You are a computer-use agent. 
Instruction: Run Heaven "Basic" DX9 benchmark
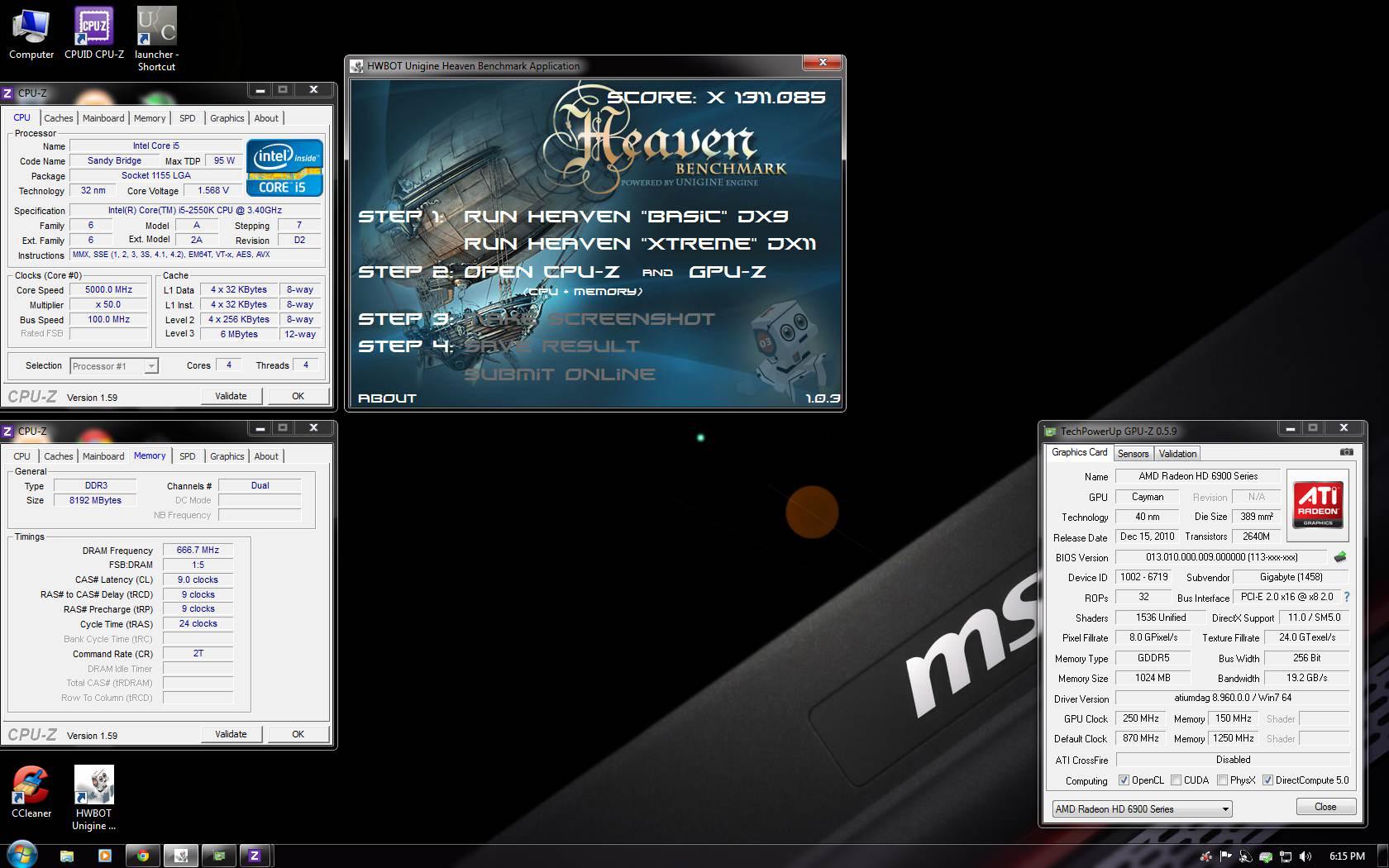click(x=626, y=217)
